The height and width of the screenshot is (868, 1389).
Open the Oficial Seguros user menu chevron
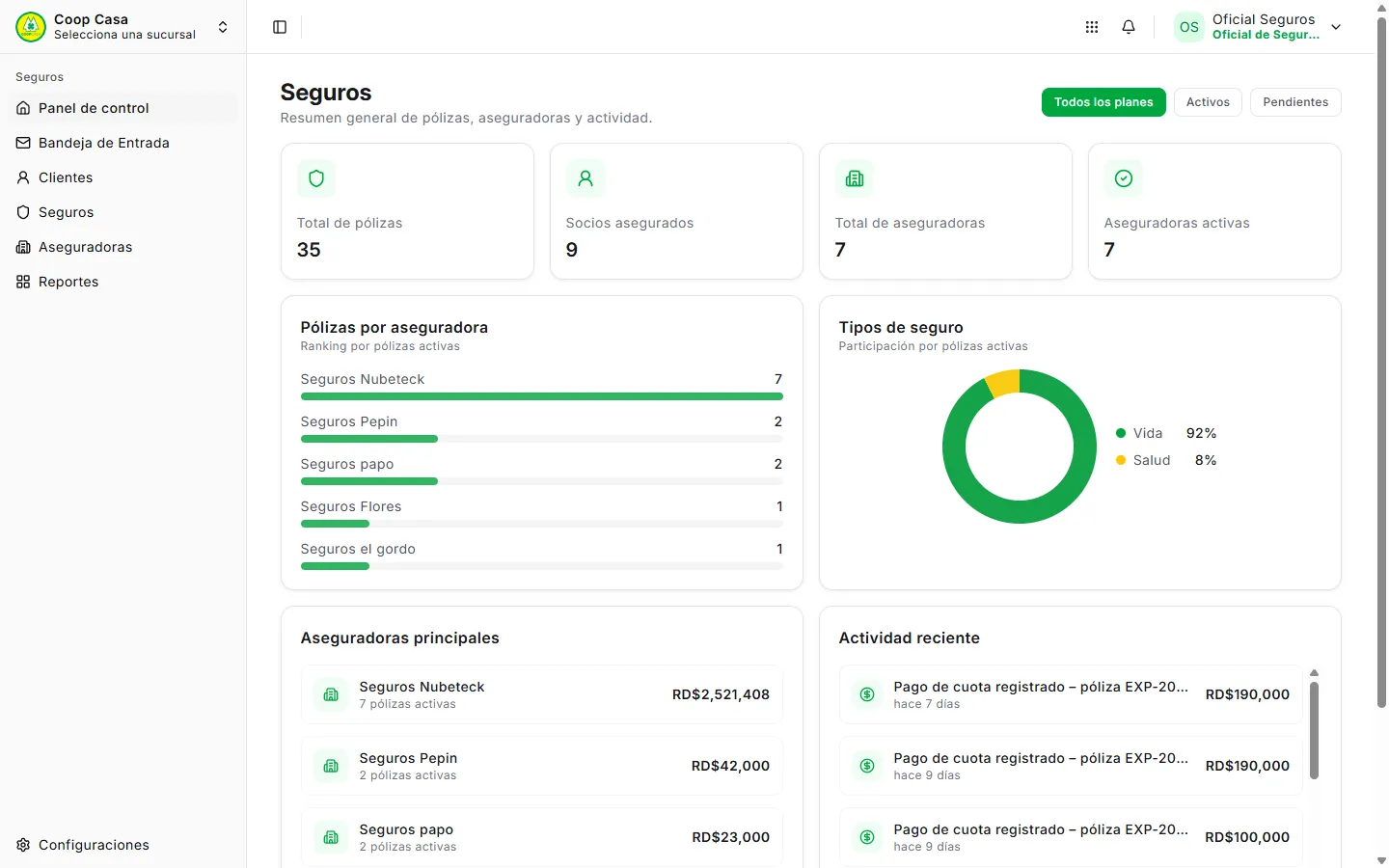coord(1336,27)
